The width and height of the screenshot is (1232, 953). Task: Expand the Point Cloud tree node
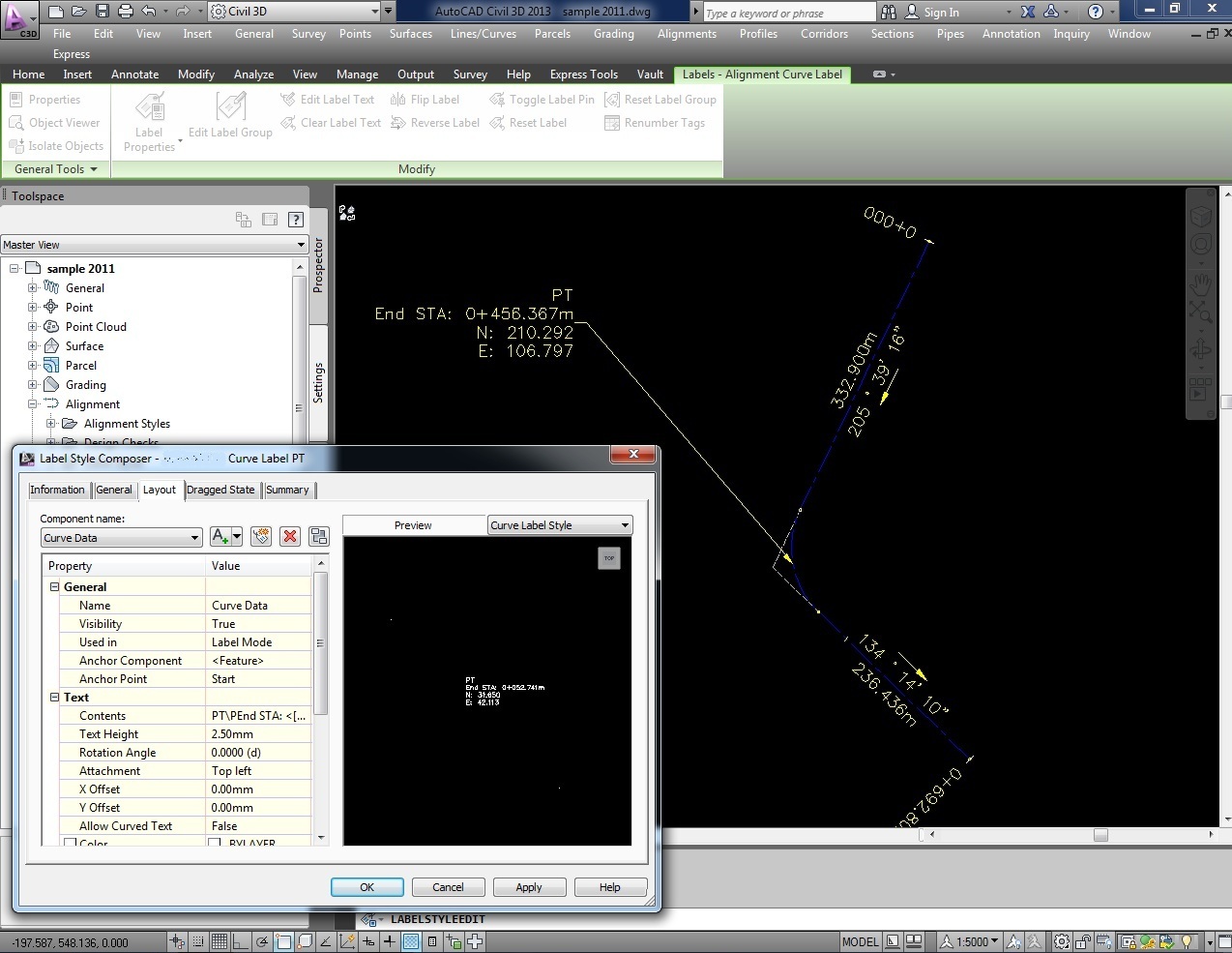coord(33,327)
